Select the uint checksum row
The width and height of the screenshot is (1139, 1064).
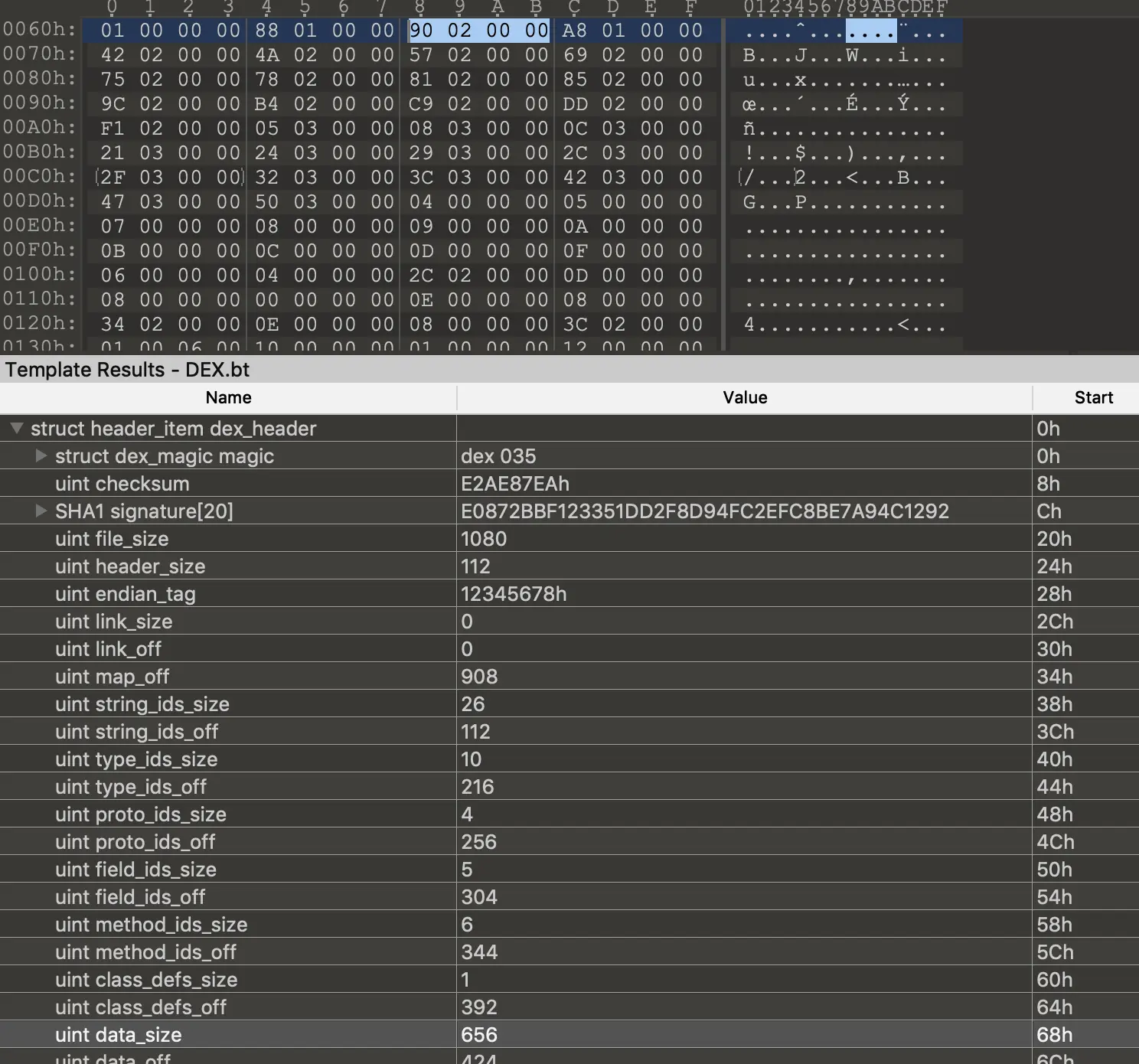[569, 484]
